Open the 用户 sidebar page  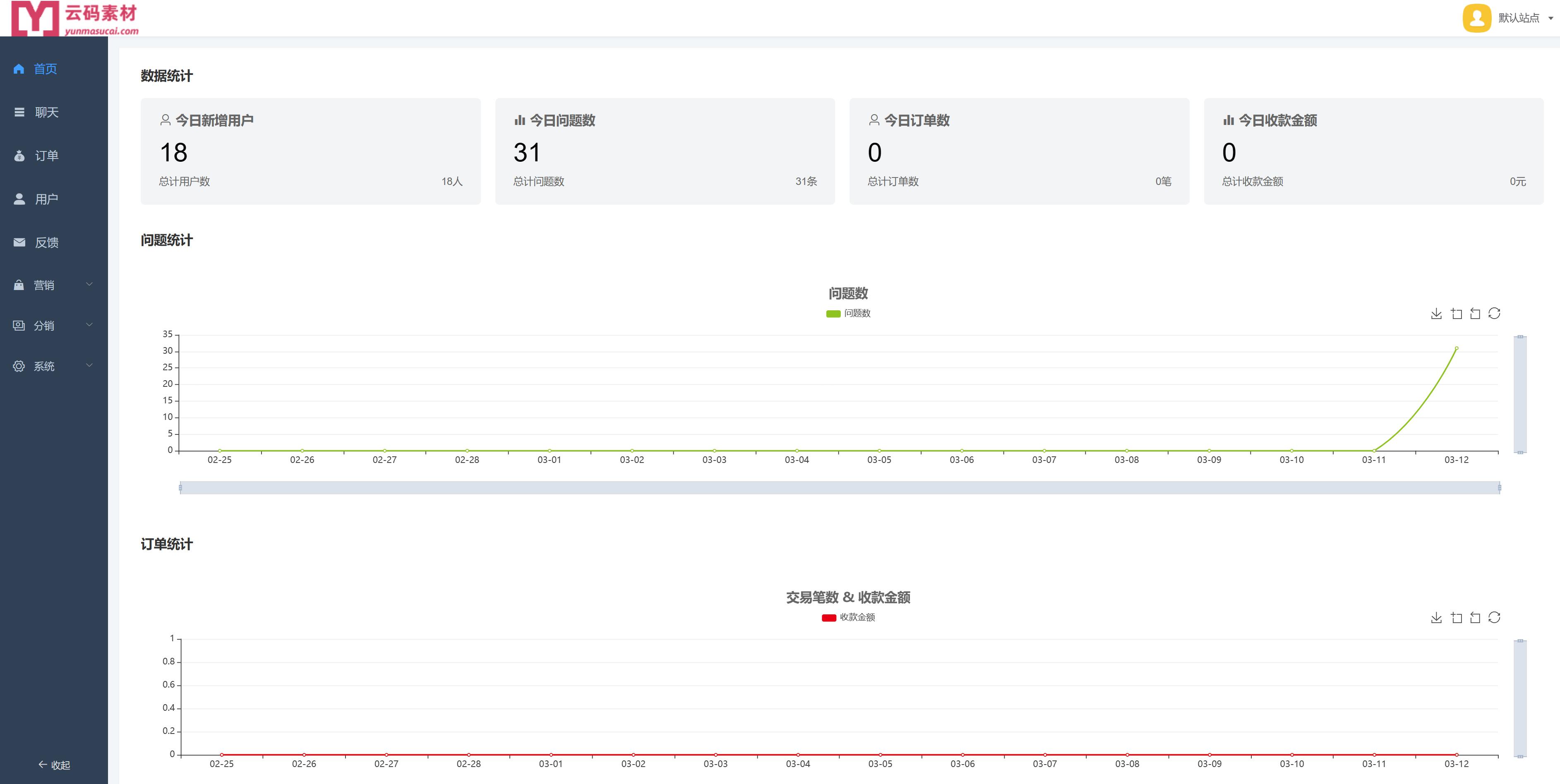click(x=46, y=199)
